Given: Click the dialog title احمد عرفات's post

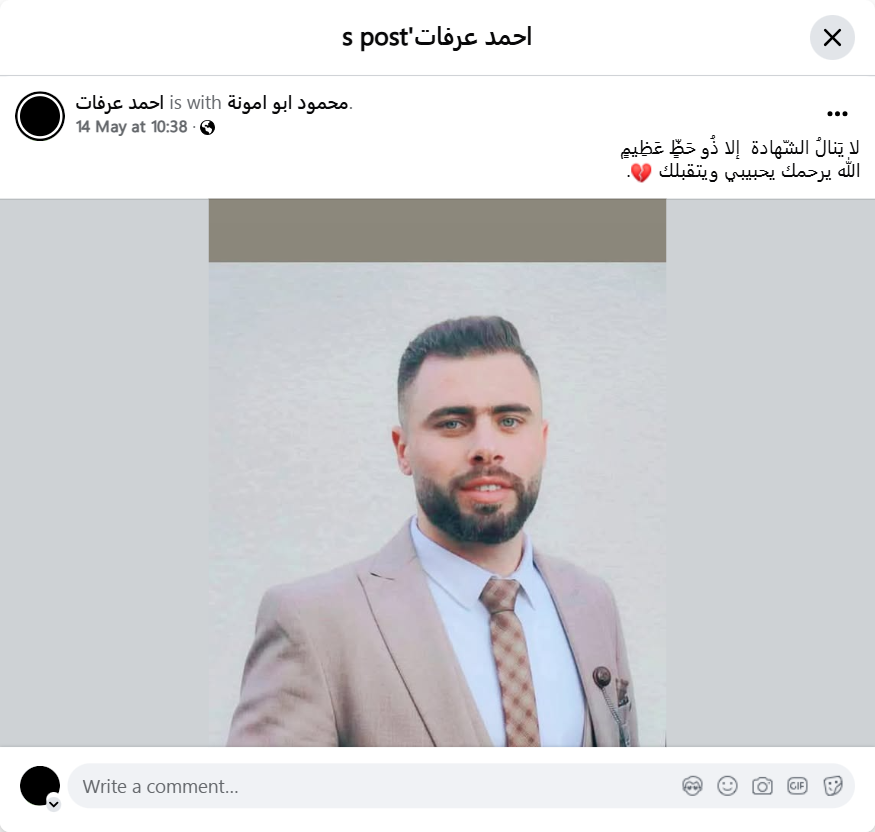Looking at the screenshot, I should pyautogui.click(x=437, y=37).
